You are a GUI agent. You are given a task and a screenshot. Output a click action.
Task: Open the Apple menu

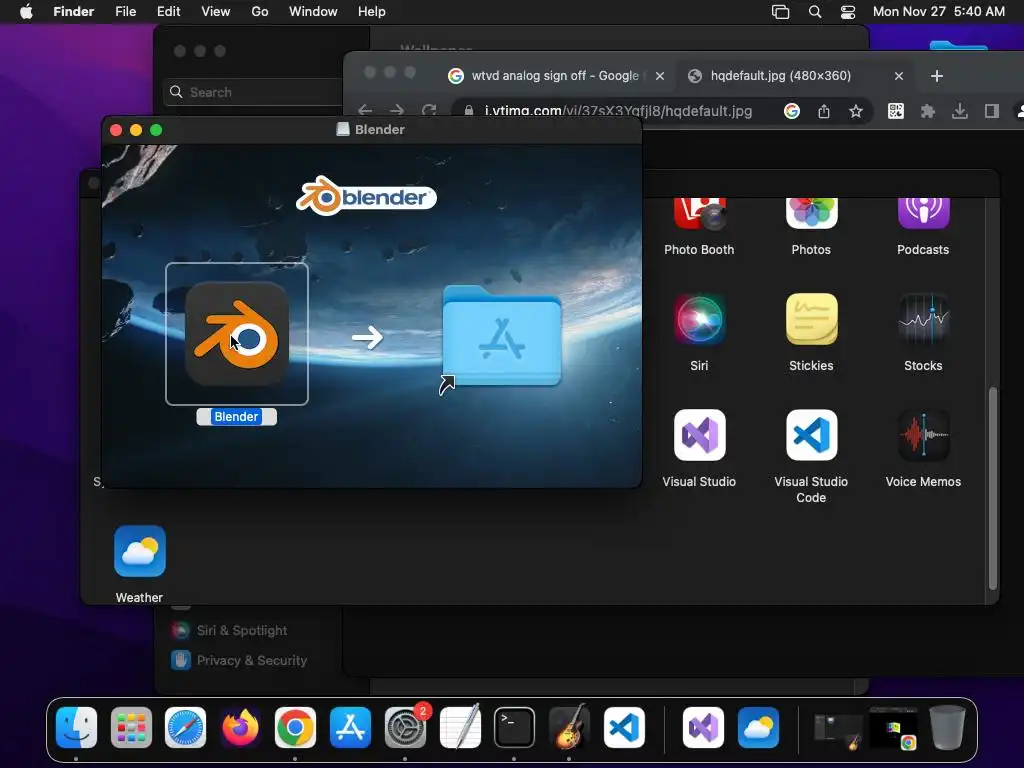[26, 12]
